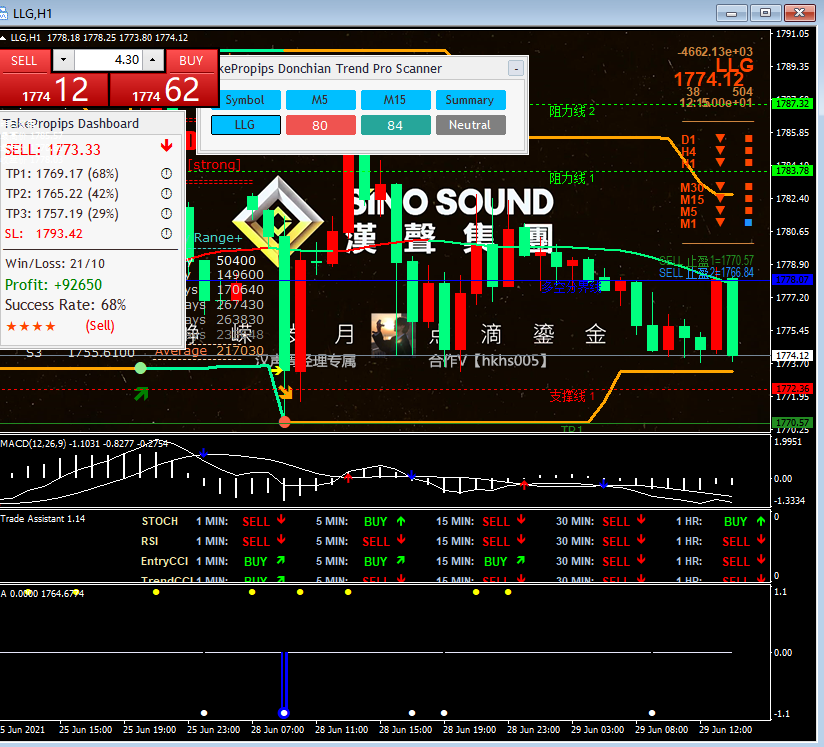
Task: Click the green diagonal up arrow on chart
Action: click(x=141, y=393)
